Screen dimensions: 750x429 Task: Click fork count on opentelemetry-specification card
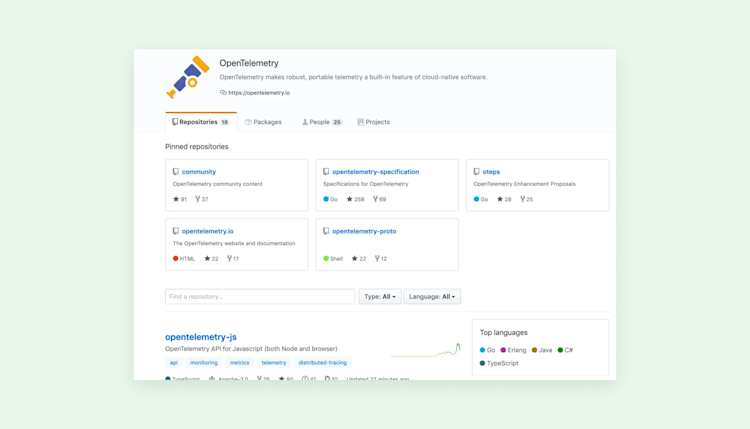point(380,199)
